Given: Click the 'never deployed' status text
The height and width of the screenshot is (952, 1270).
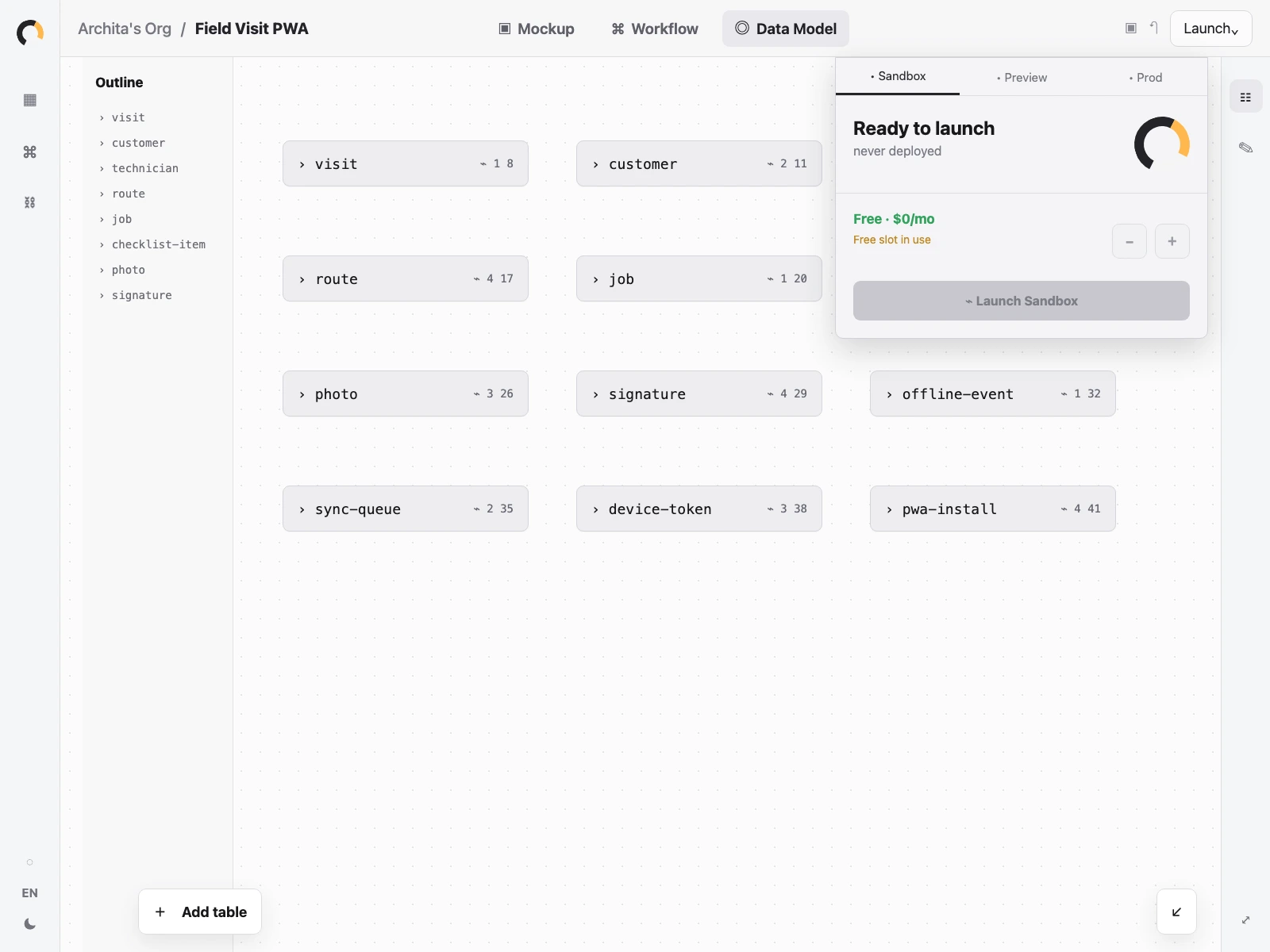Looking at the screenshot, I should click(x=897, y=151).
